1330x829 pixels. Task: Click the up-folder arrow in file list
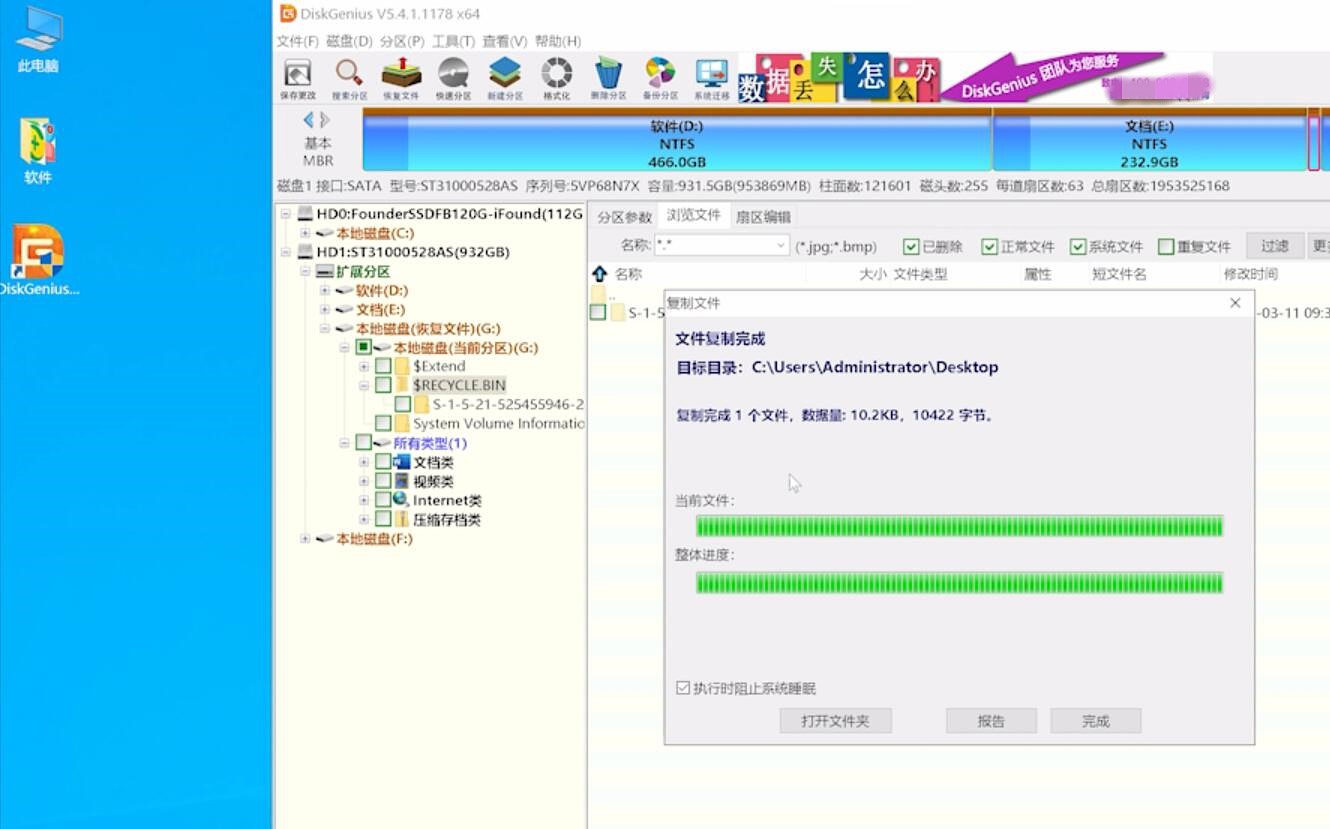600,274
